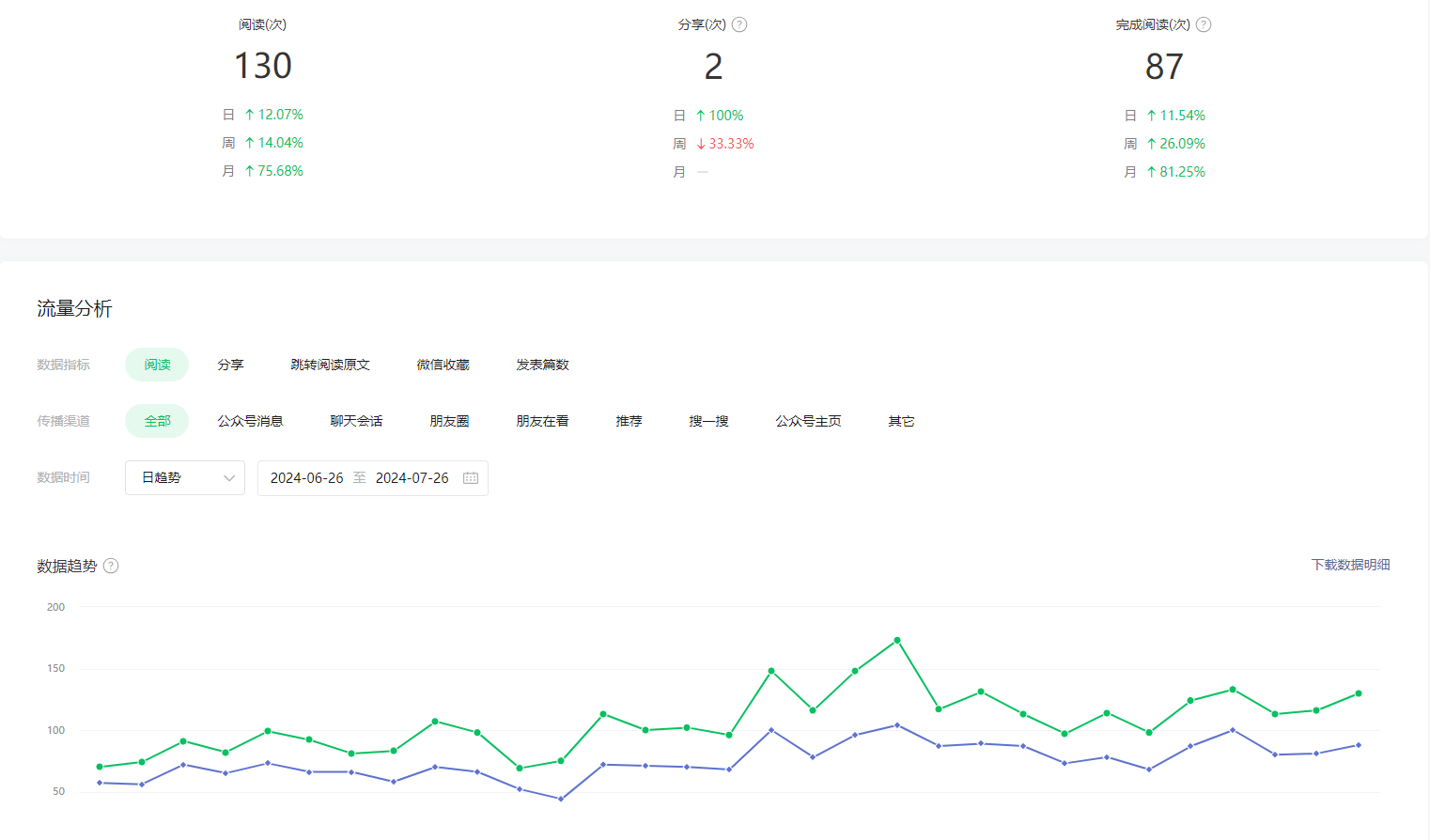Click the 81.25% monthly completion change
Viewport: 1430px width, 840px height.
(1182, 172)
